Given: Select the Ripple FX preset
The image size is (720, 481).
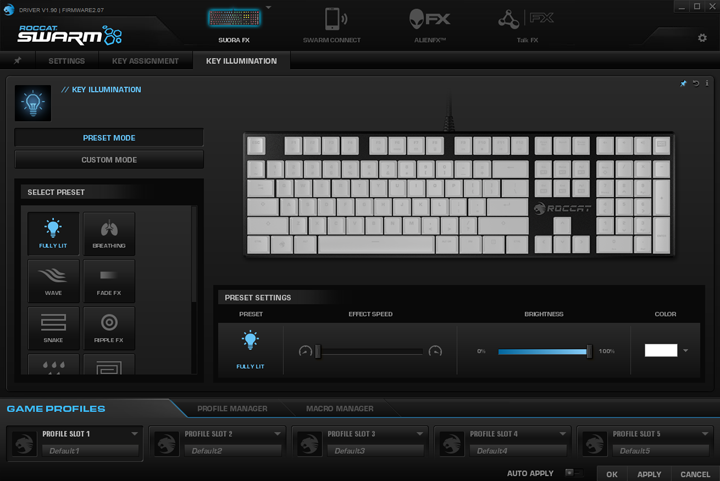Looking at the screenshot, I should click(x=109, y=325).
